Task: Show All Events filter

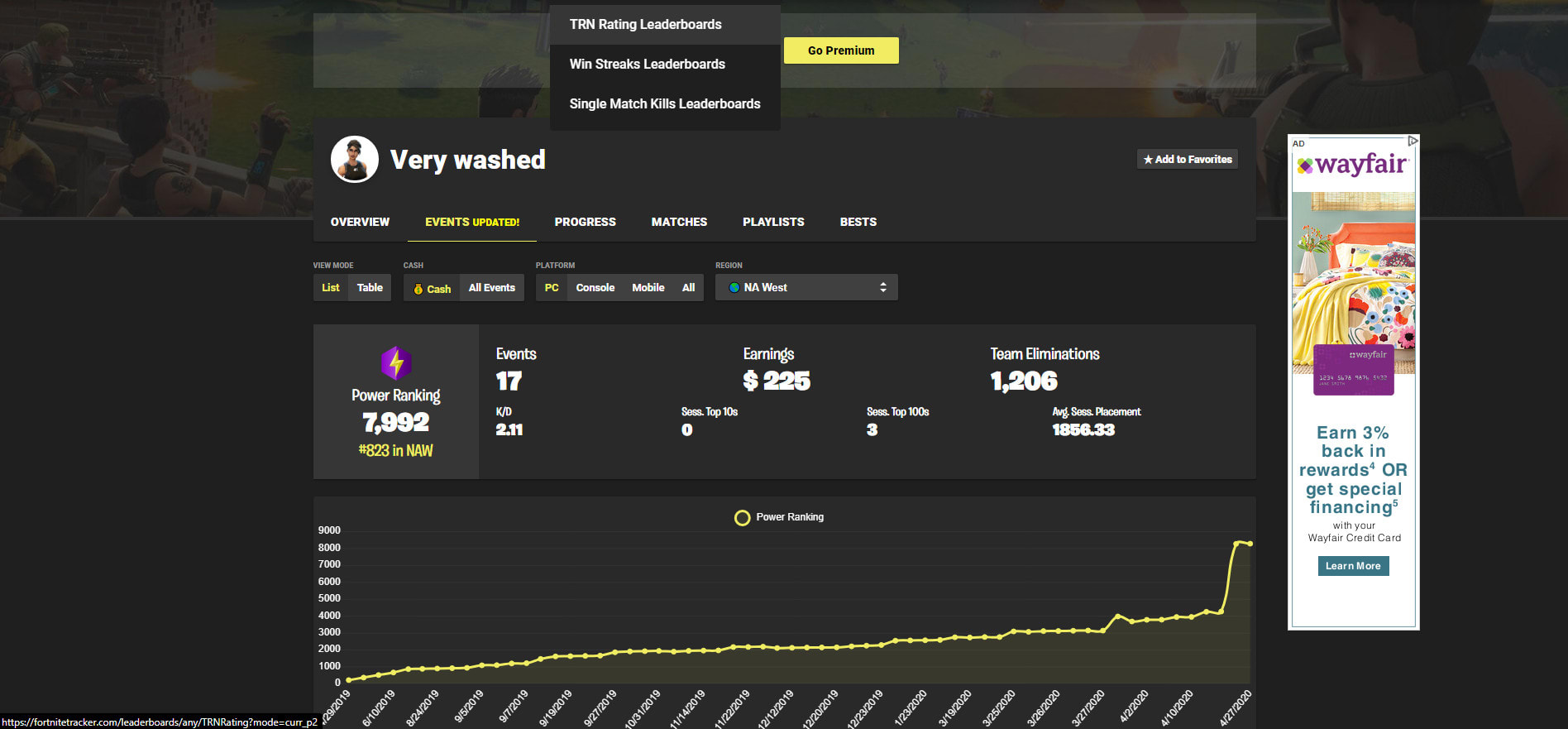Action: pos(492,288)
